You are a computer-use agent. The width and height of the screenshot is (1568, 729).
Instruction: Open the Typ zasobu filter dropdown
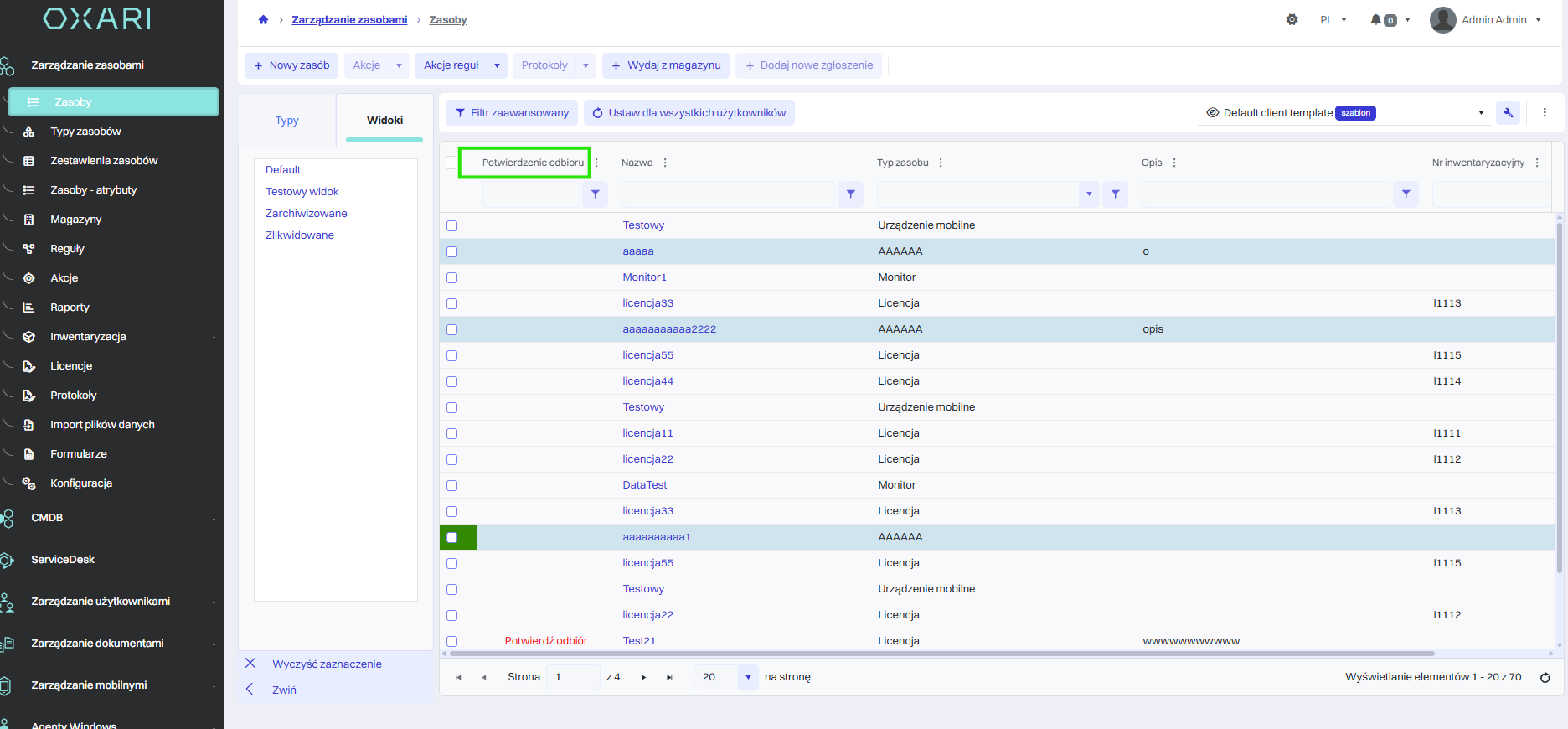click(1089, 194)
